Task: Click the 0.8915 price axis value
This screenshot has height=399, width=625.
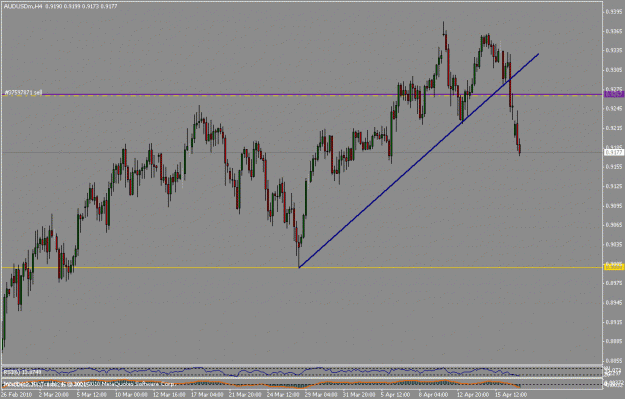Action: (614, 322)
